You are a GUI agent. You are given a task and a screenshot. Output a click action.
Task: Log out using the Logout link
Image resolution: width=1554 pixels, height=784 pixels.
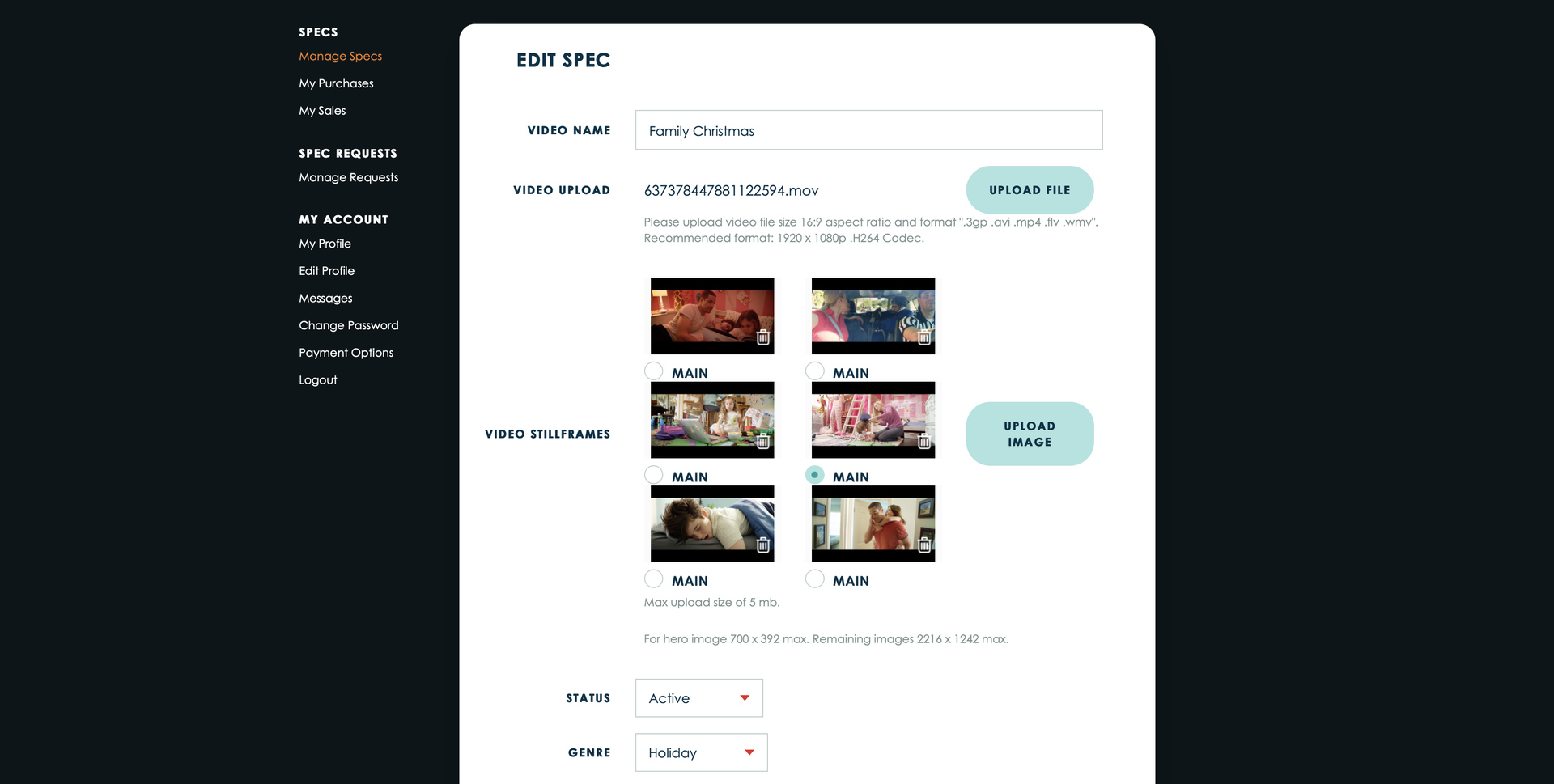[x=317, y=380]
